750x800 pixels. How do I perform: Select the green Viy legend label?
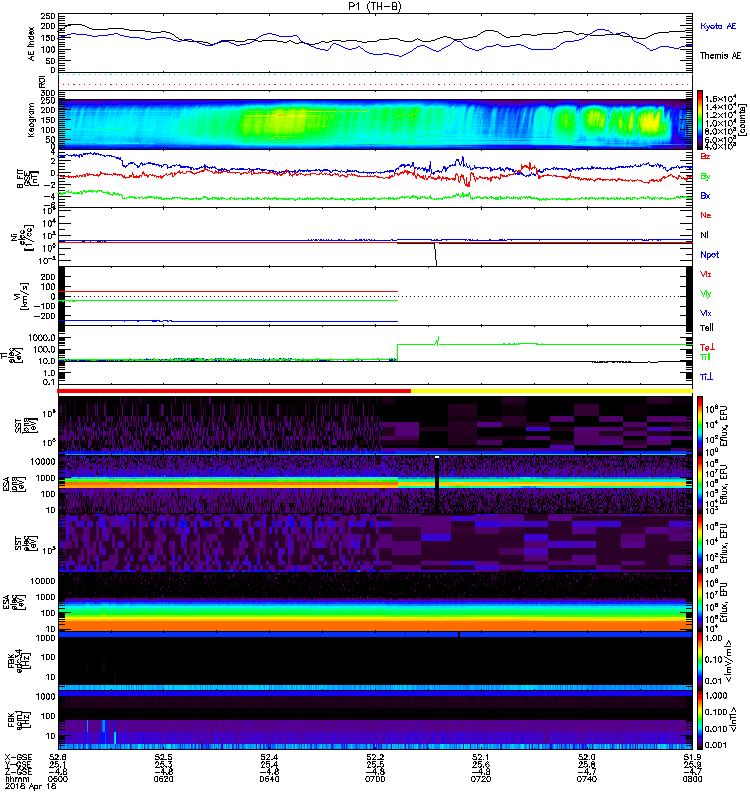click(x=706, y=294)
